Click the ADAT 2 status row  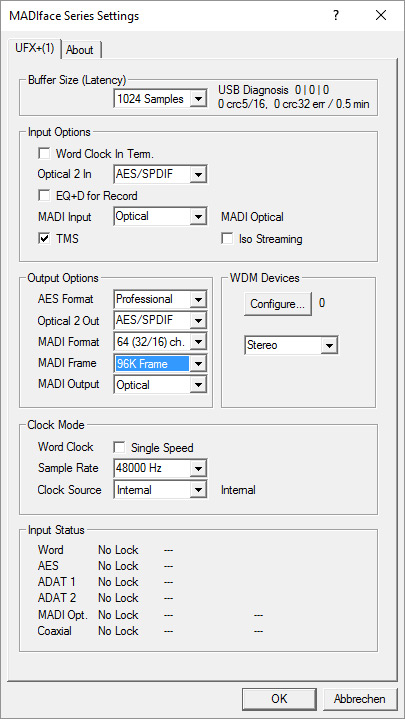click(105, 598)
